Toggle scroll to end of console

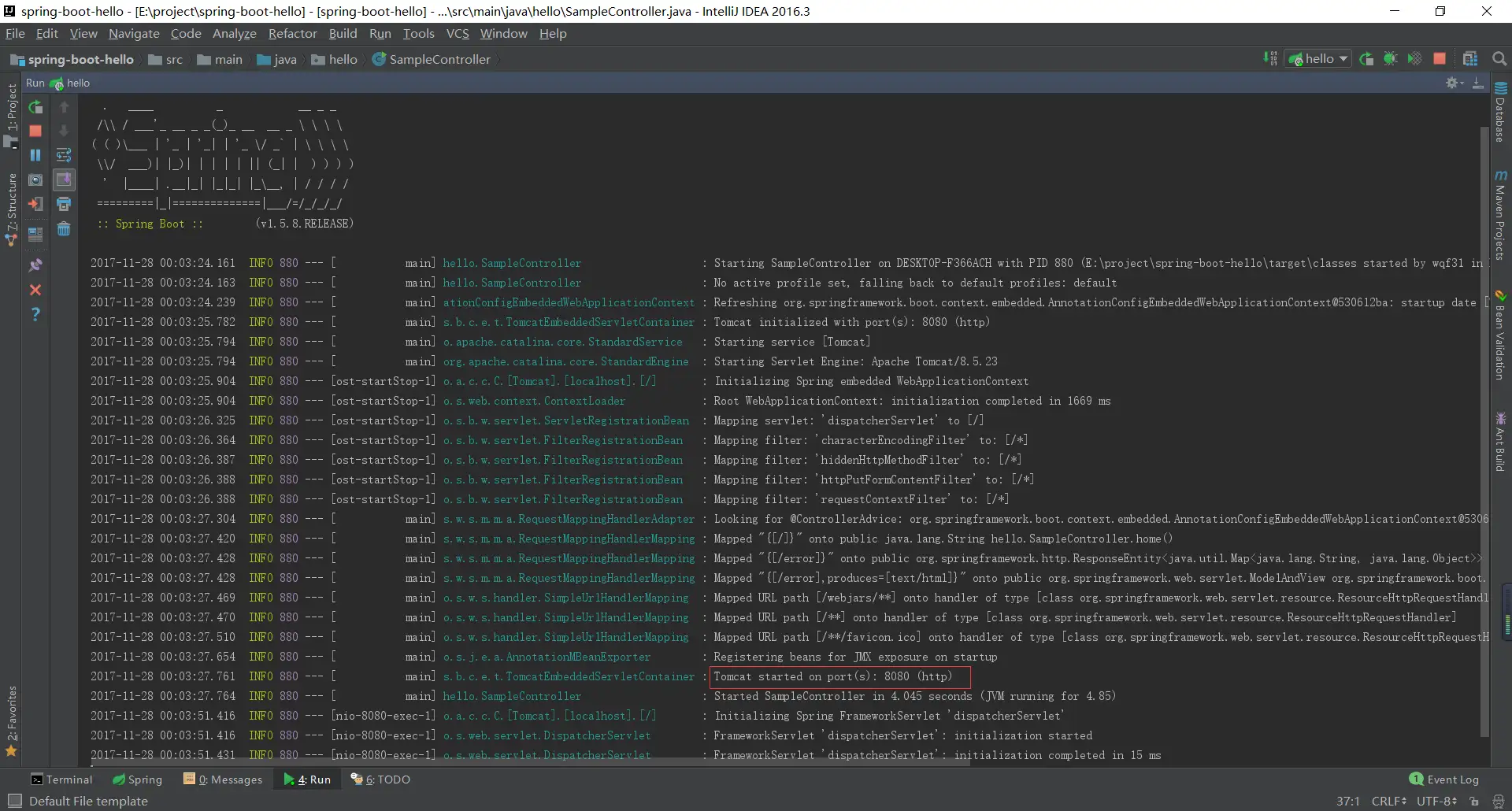64,180
